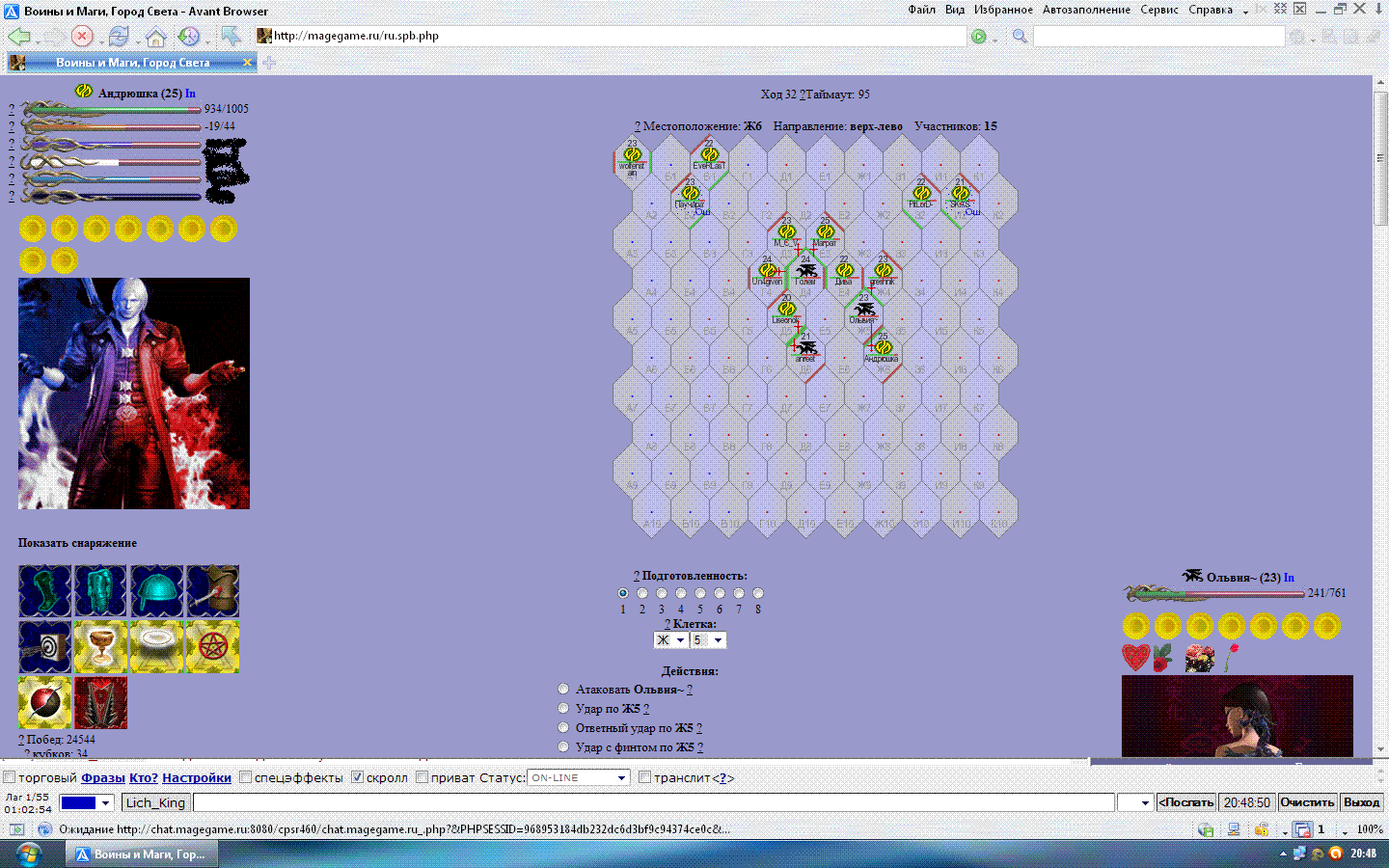Open new browser tab with plus icon
The width and height of the screenshot is (1389, 868).
pos(269,63)
